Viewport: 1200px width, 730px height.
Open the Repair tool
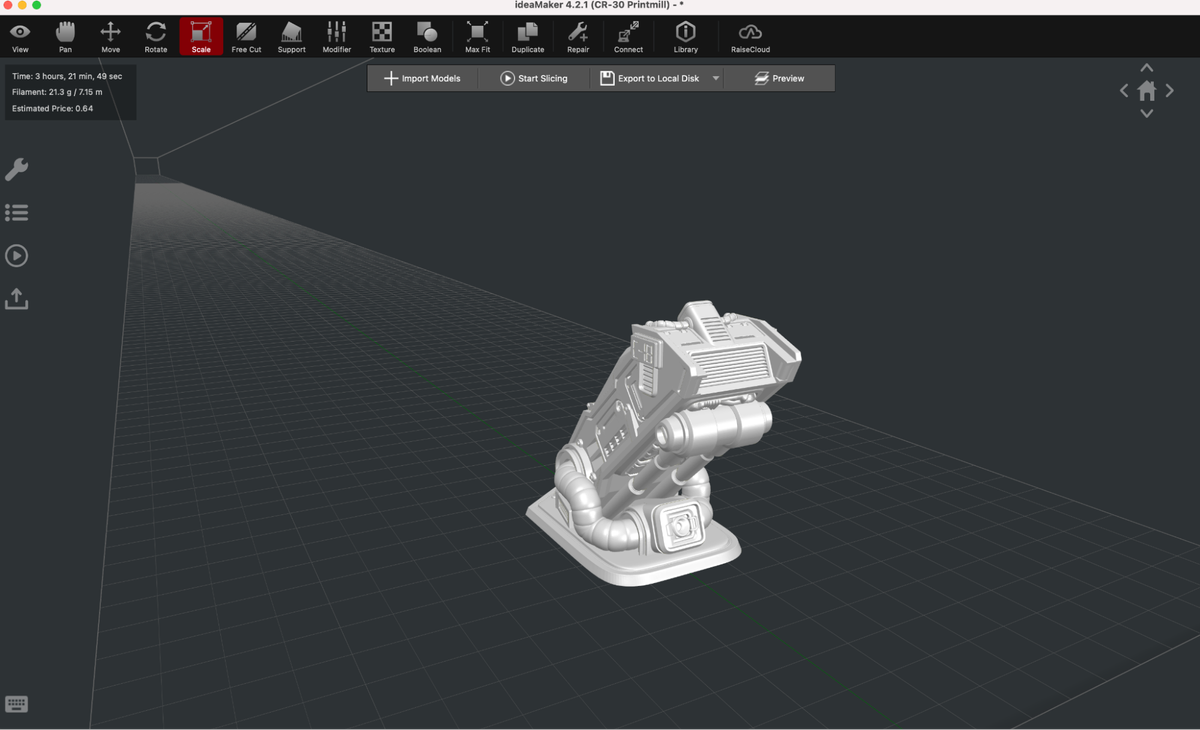pyautogui.click(x=578, y=36)
